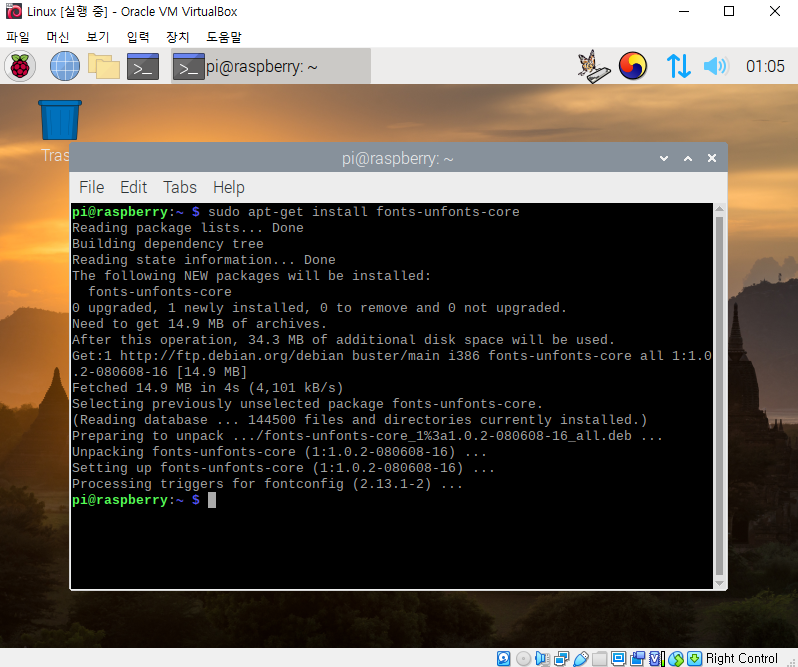The height and width of the screenshot is (667, 798).
Task: Open the VirtualBox 입력 menu
Action: click(x=137, y=37)
